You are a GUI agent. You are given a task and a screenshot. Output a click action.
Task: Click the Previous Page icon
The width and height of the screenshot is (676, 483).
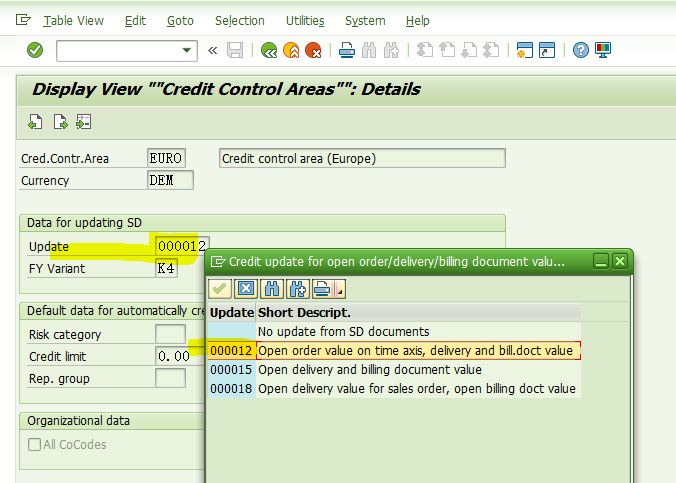[x=447, y=50]
